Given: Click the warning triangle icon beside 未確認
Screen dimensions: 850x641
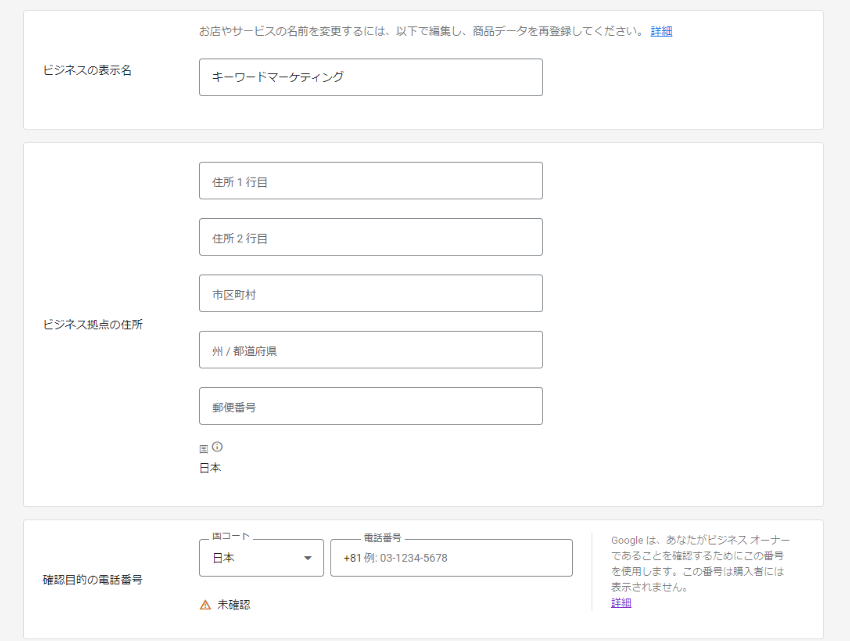Looking at the screenshot, I should coord(205,605).
